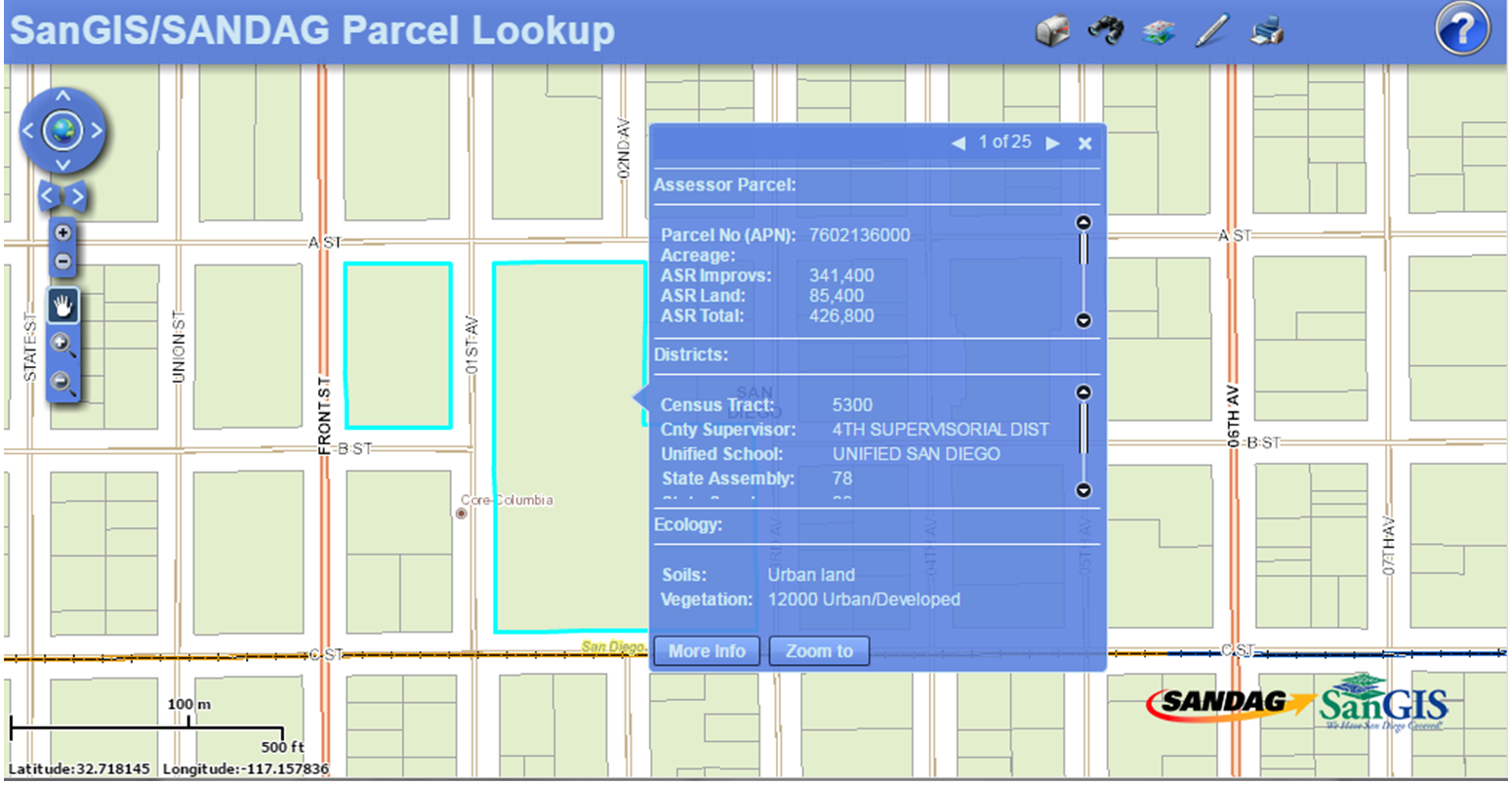
Task: Close the parcel info popup
Action: point(1084,144)
